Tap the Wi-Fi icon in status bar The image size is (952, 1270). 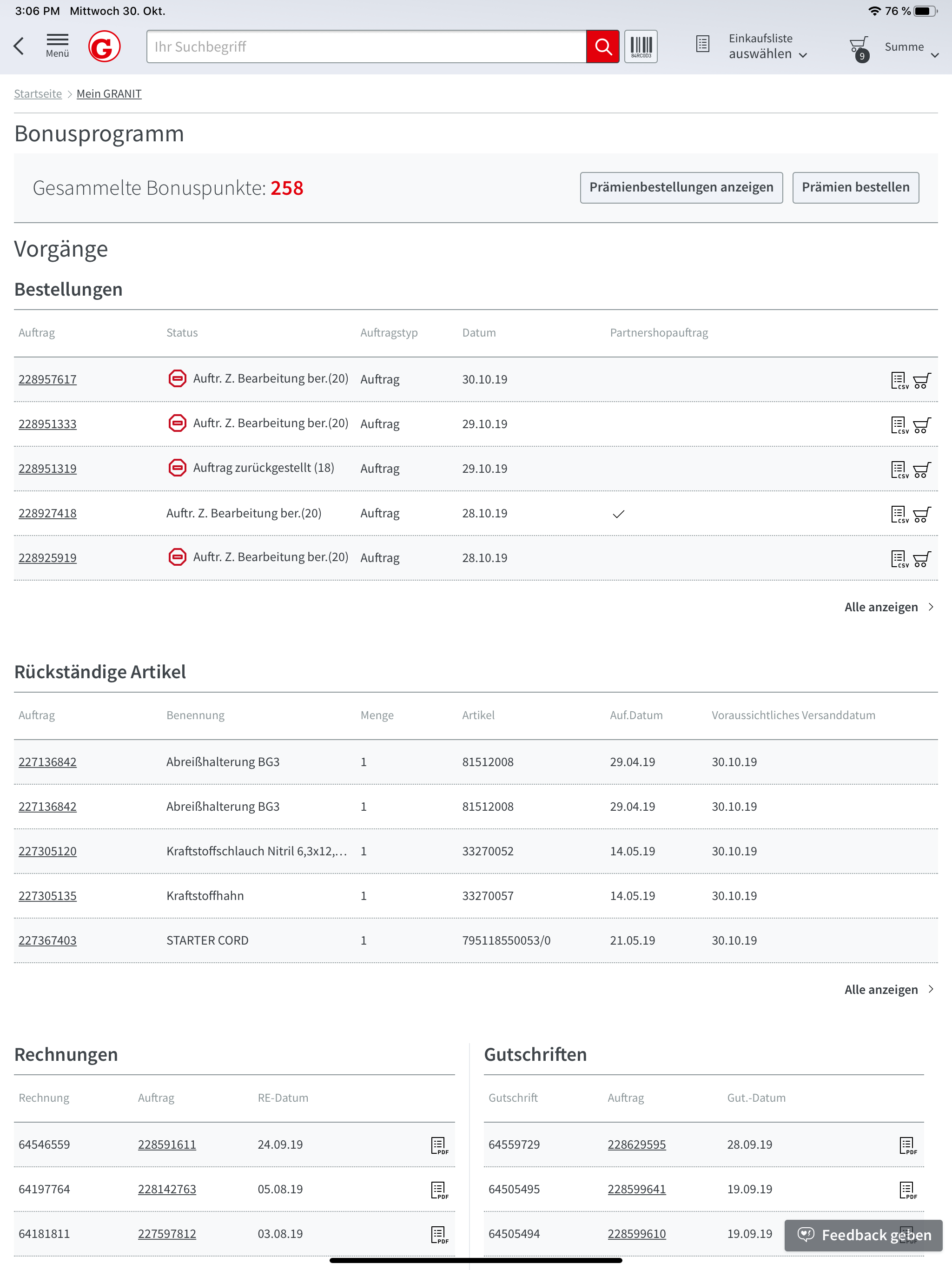pyautogui.click(x=874, y=11)
